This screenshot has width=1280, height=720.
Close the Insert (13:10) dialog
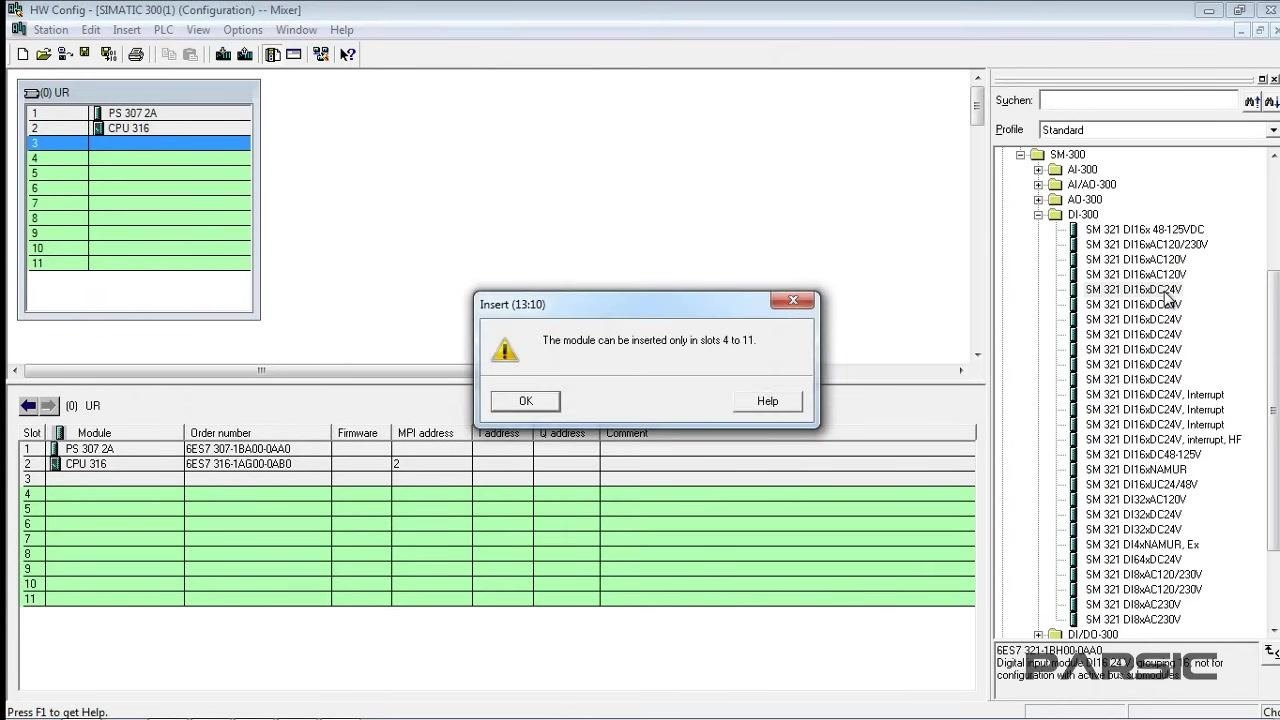click(x=792, y=300)
